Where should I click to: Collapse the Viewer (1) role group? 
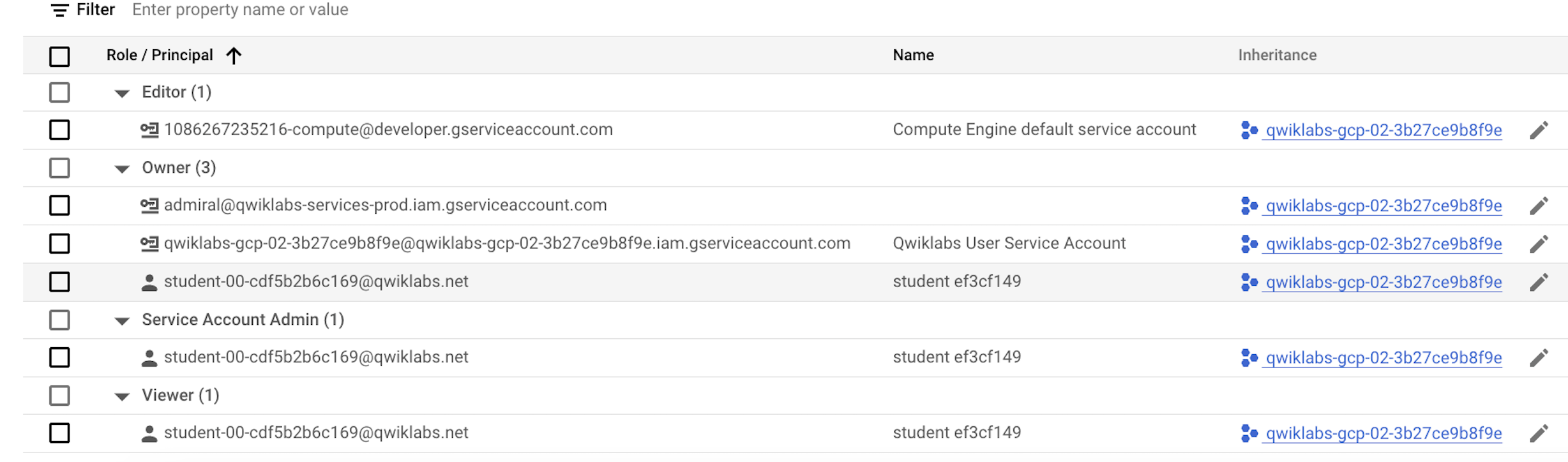point(122,397)
